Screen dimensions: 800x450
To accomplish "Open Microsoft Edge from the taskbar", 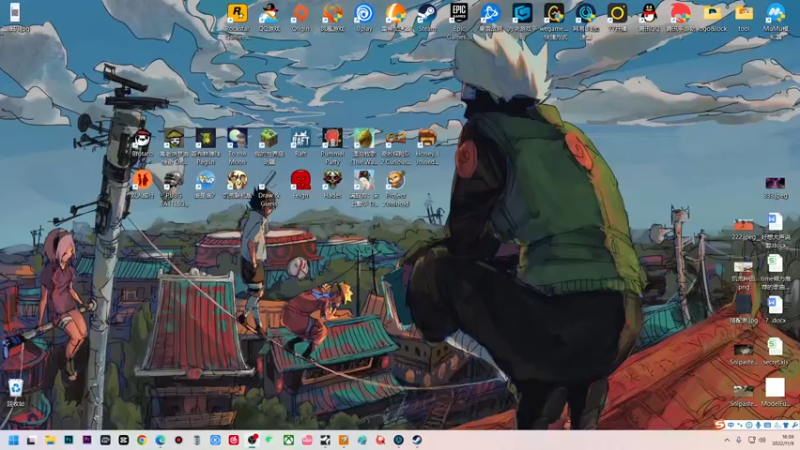I will tap(160, 440).
